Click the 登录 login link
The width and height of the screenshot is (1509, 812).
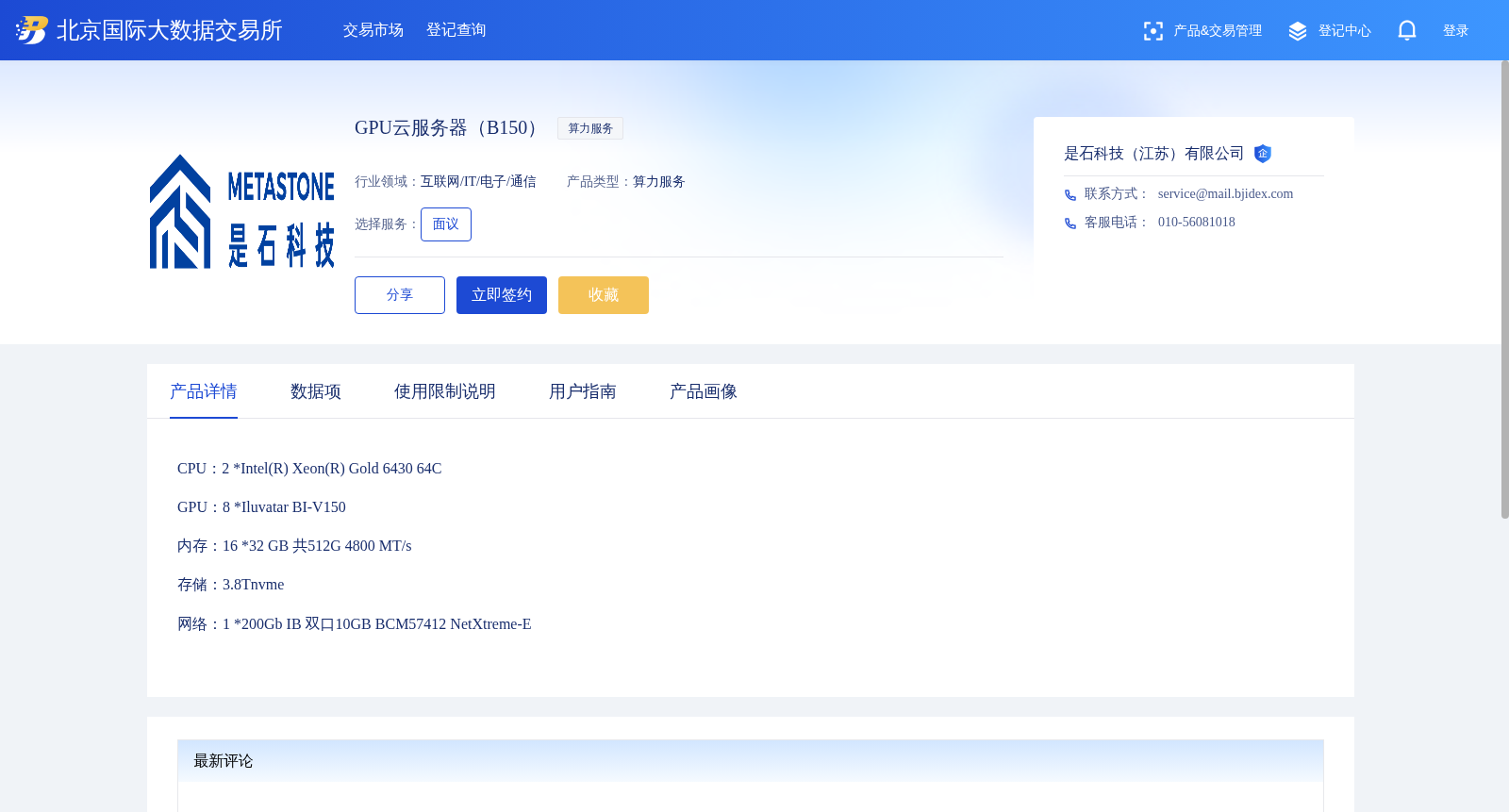[x=1455, y=31]
